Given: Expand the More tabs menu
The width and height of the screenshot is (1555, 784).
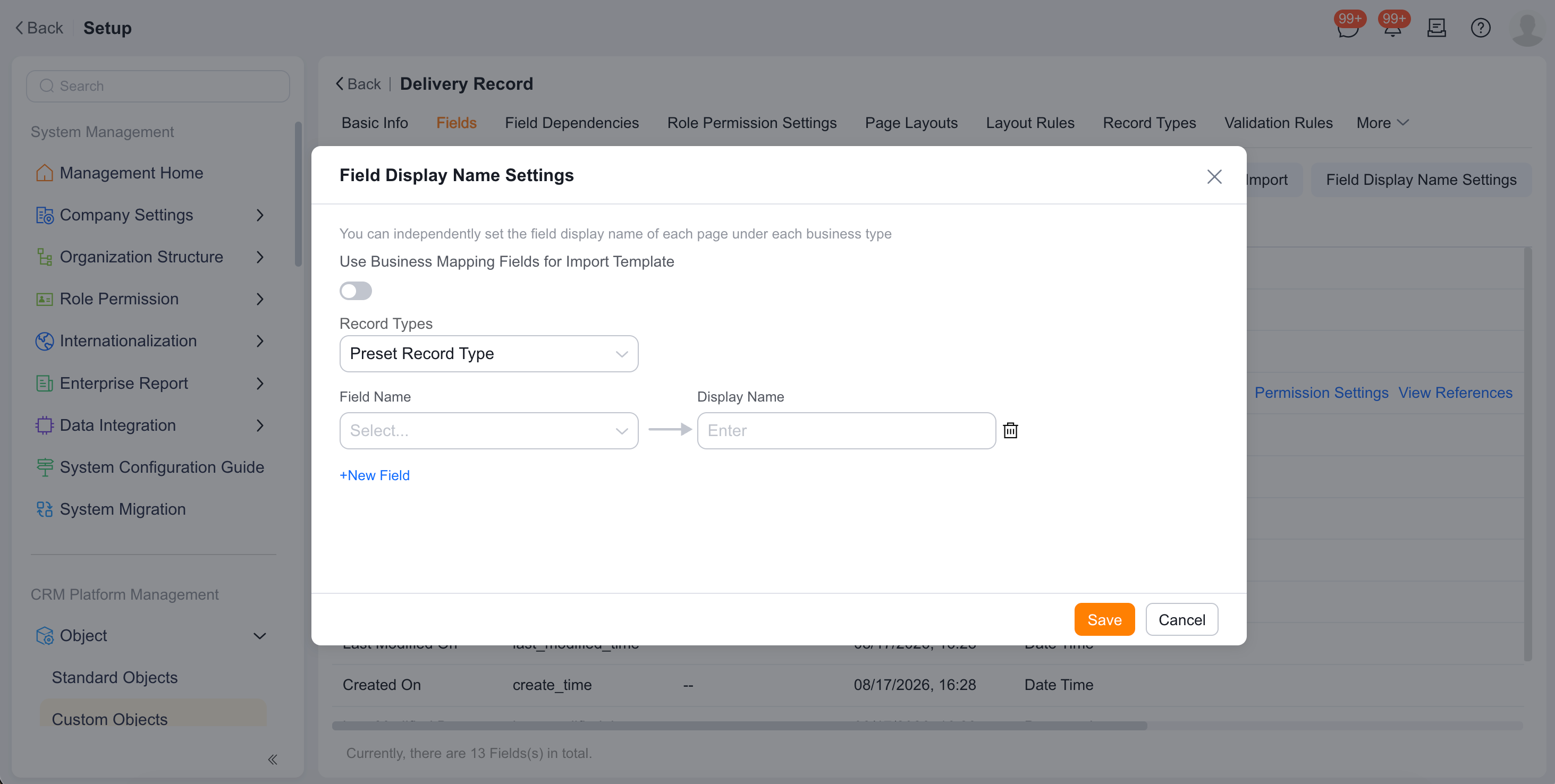Looking at the screenshot, I should (1382, 123).
